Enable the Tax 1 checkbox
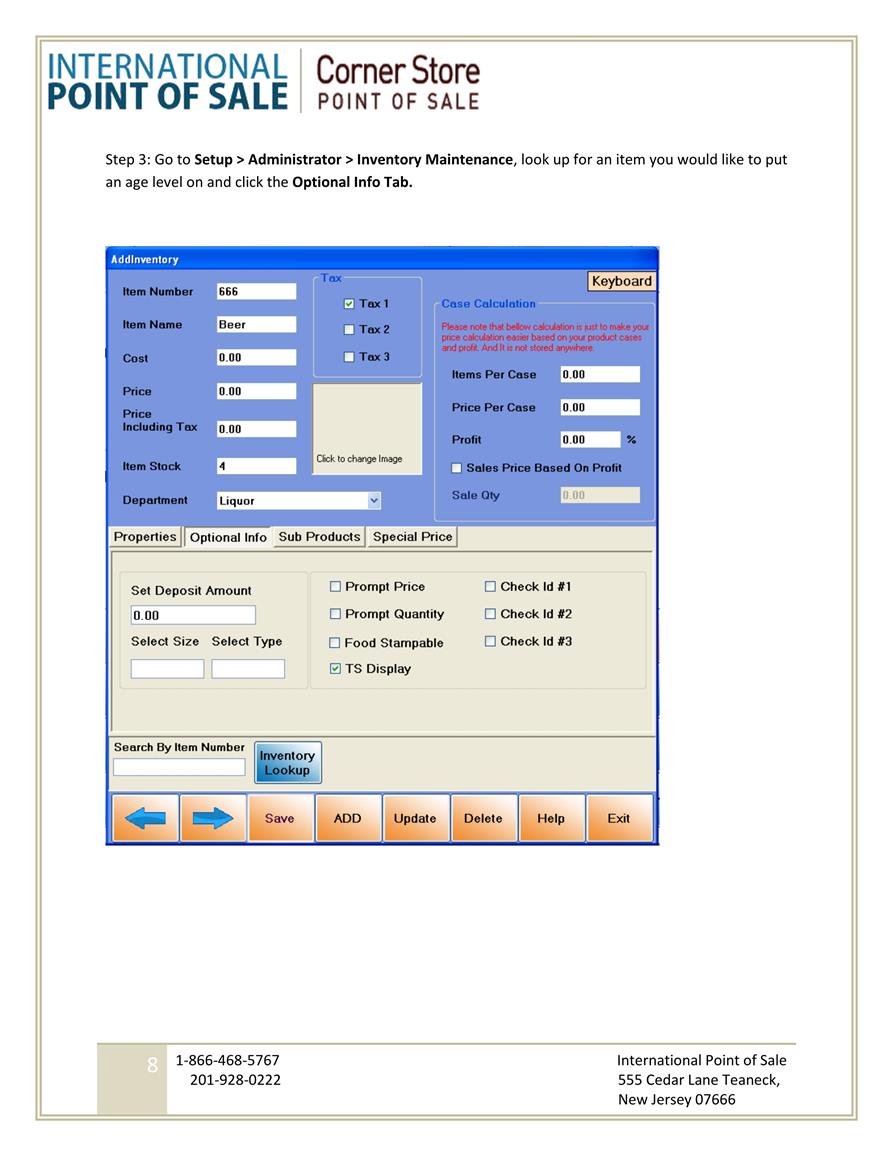The width and height of the screenshot is (892, 1155). coord(349,303)
